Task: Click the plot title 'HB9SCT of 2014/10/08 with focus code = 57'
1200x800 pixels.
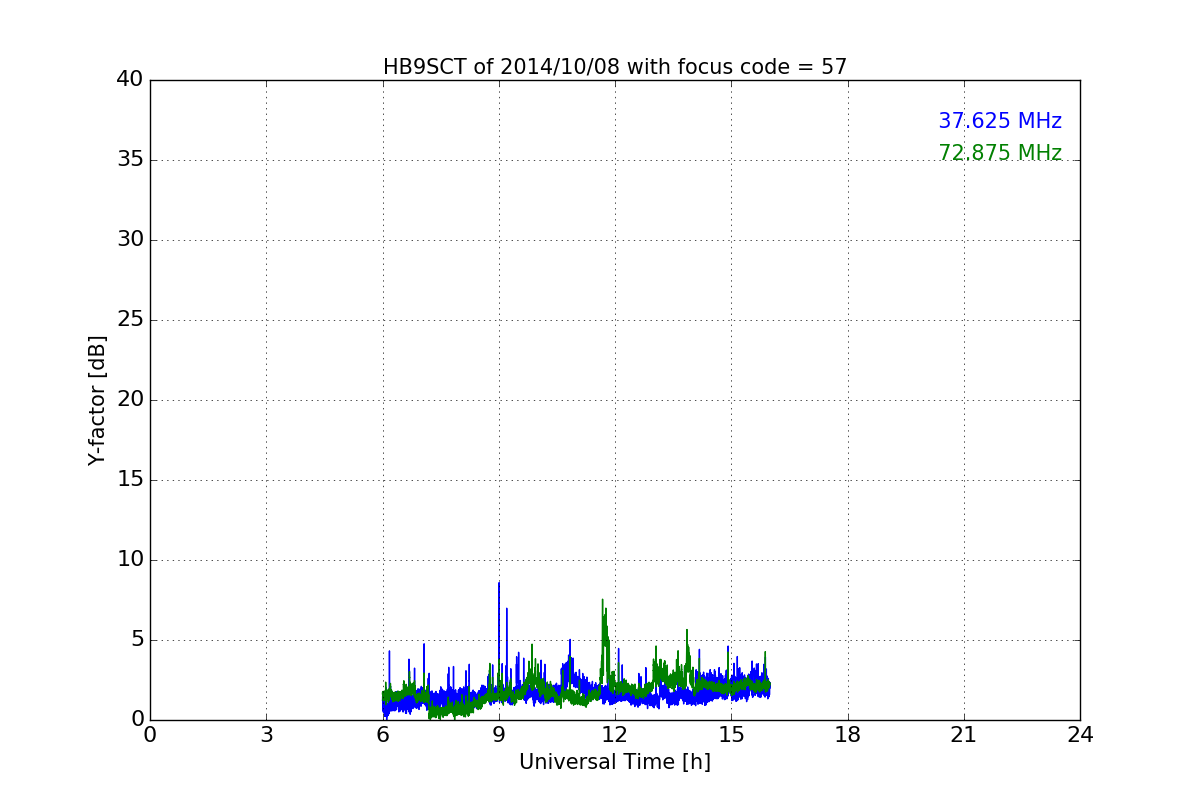Action: click(615, 67)
